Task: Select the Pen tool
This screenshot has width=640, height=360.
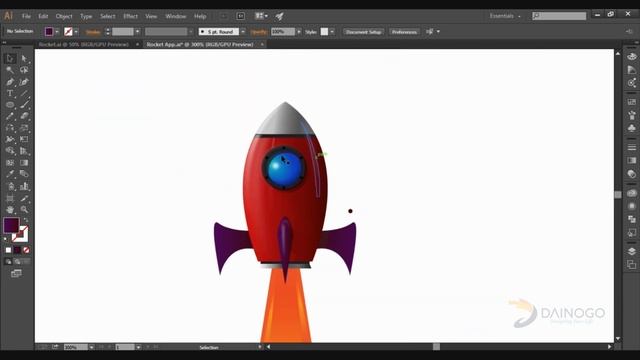Action: (10, 82)
